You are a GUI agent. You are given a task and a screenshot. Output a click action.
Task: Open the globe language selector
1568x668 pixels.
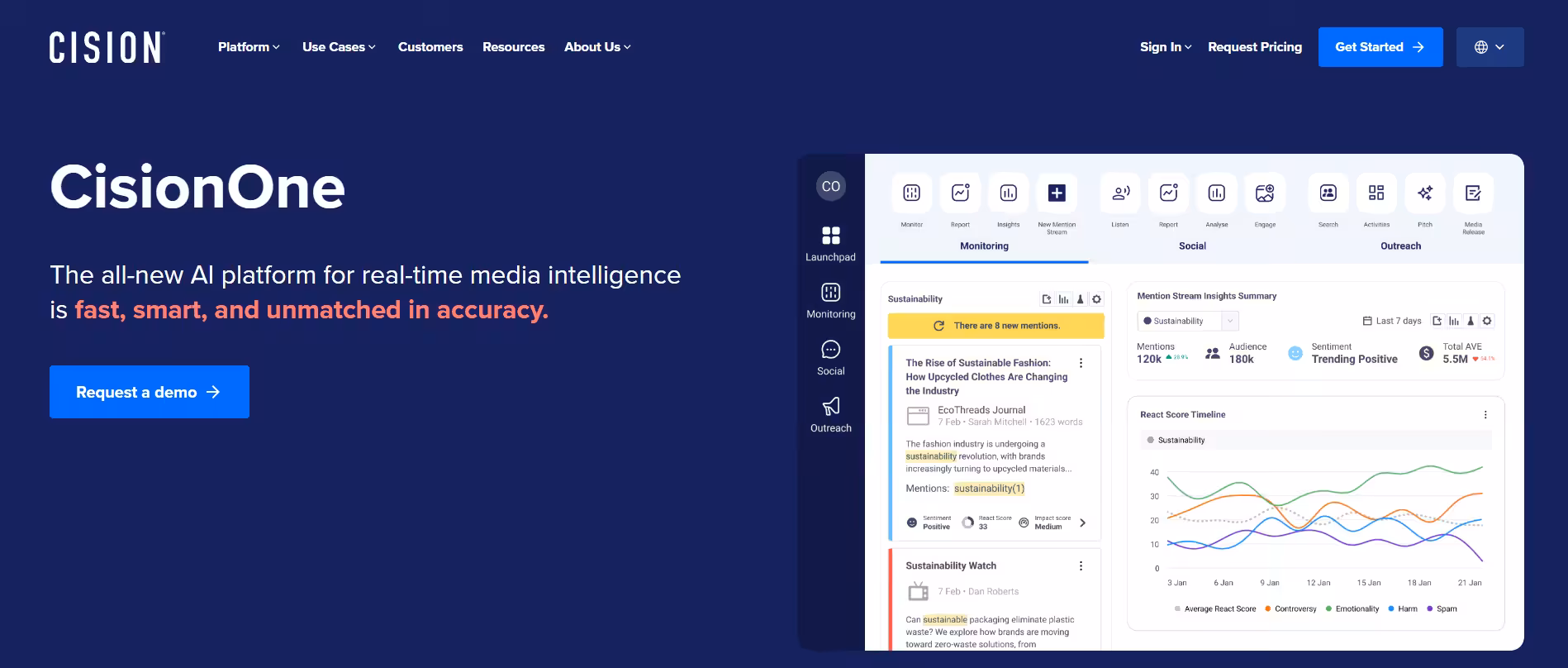1490,47
